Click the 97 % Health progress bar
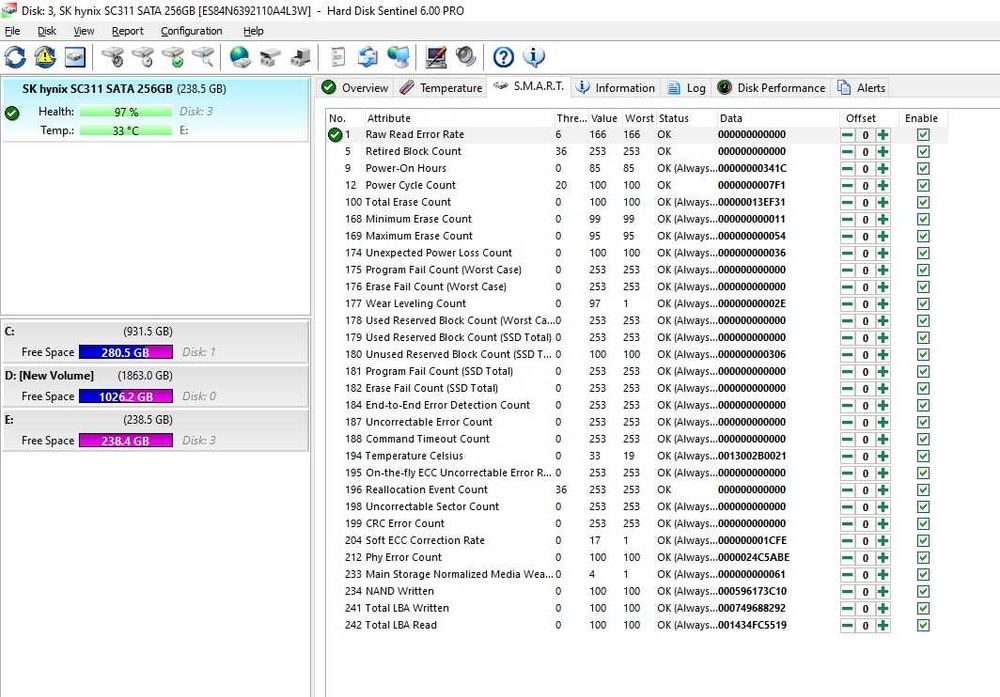1000x697 pixels. click(126, 112)
